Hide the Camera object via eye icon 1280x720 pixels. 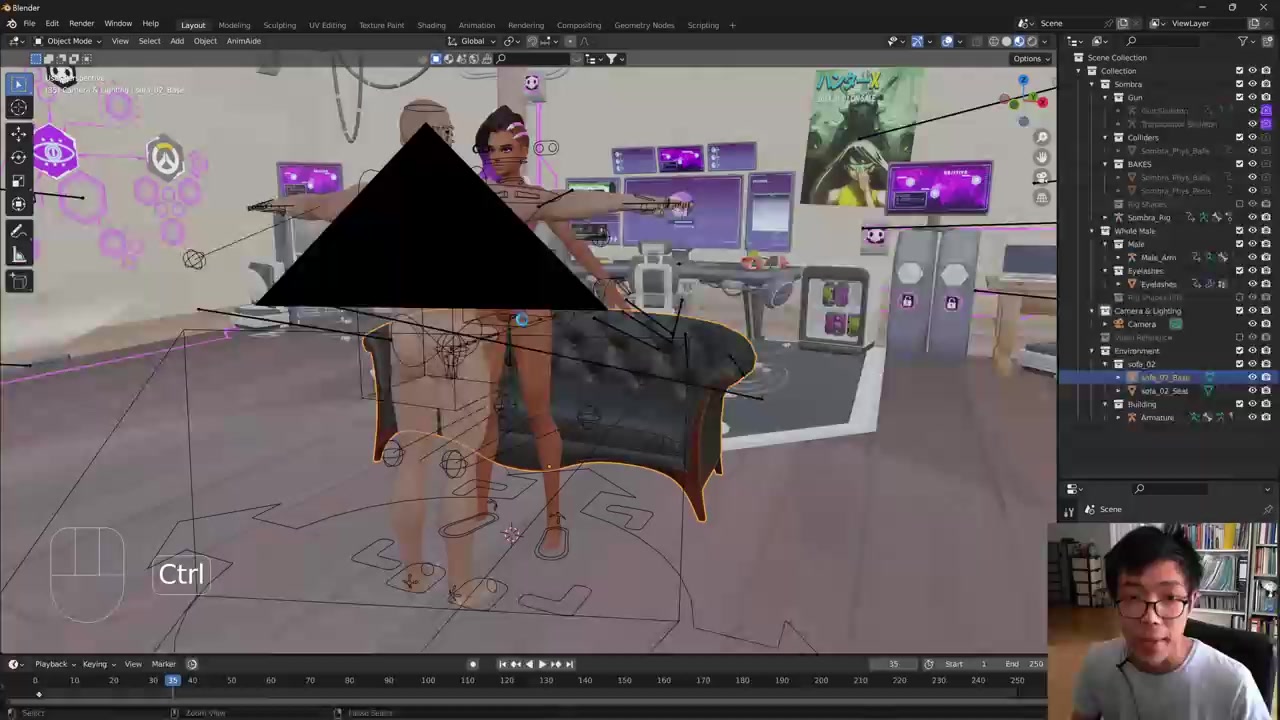click(1252, 324)
